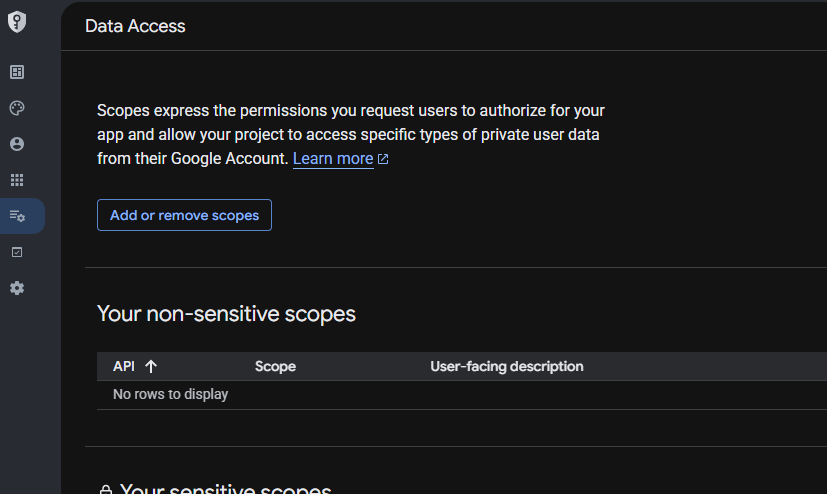Open the Audience person sidebar icon
The image size is (827, 494).
pos(17,144)
